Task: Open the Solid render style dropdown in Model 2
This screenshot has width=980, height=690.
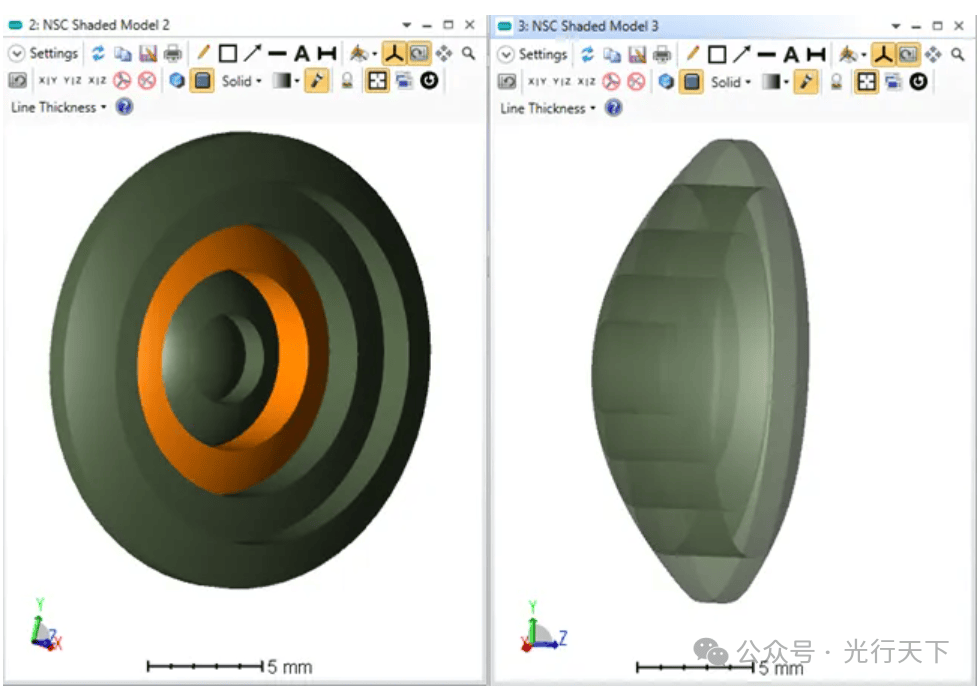Action: pos(242,82)
